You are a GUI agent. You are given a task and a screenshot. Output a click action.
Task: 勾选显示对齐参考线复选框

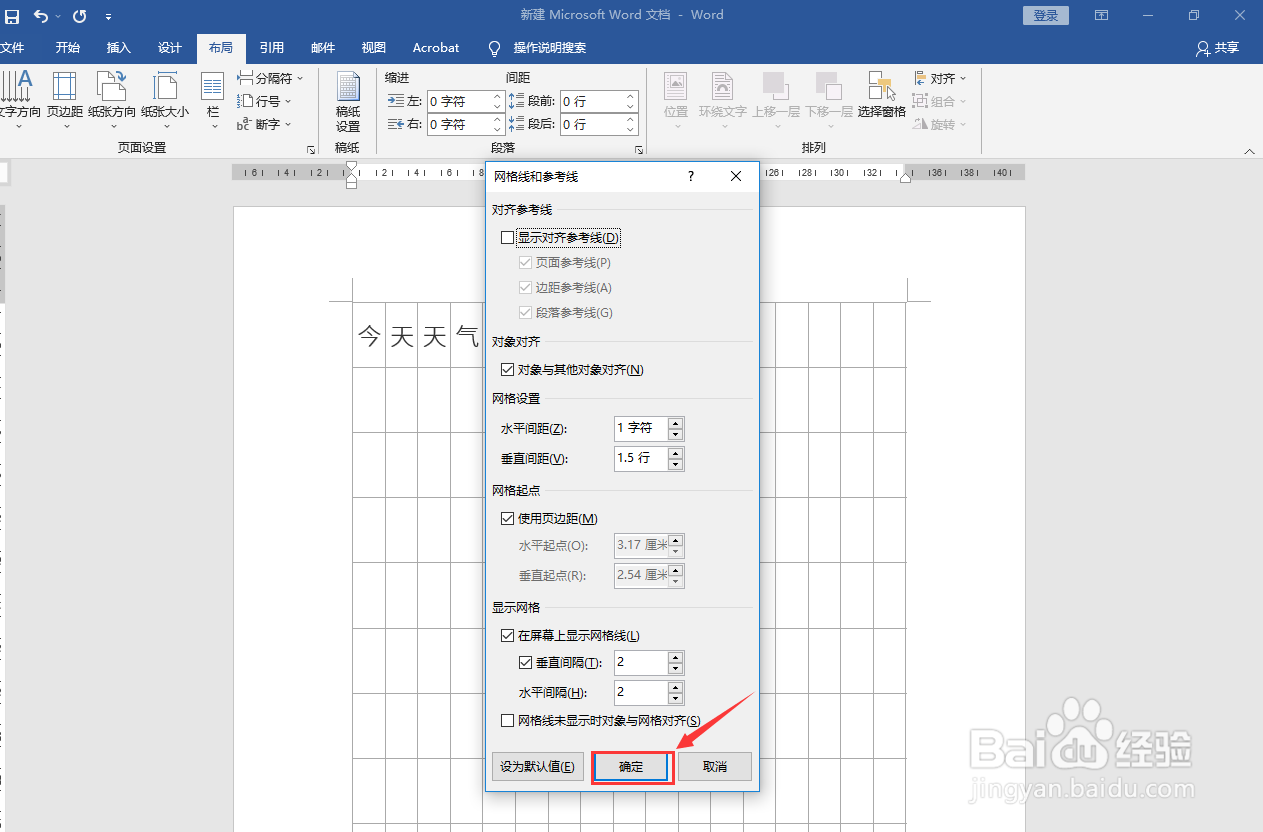pos(508,237)
